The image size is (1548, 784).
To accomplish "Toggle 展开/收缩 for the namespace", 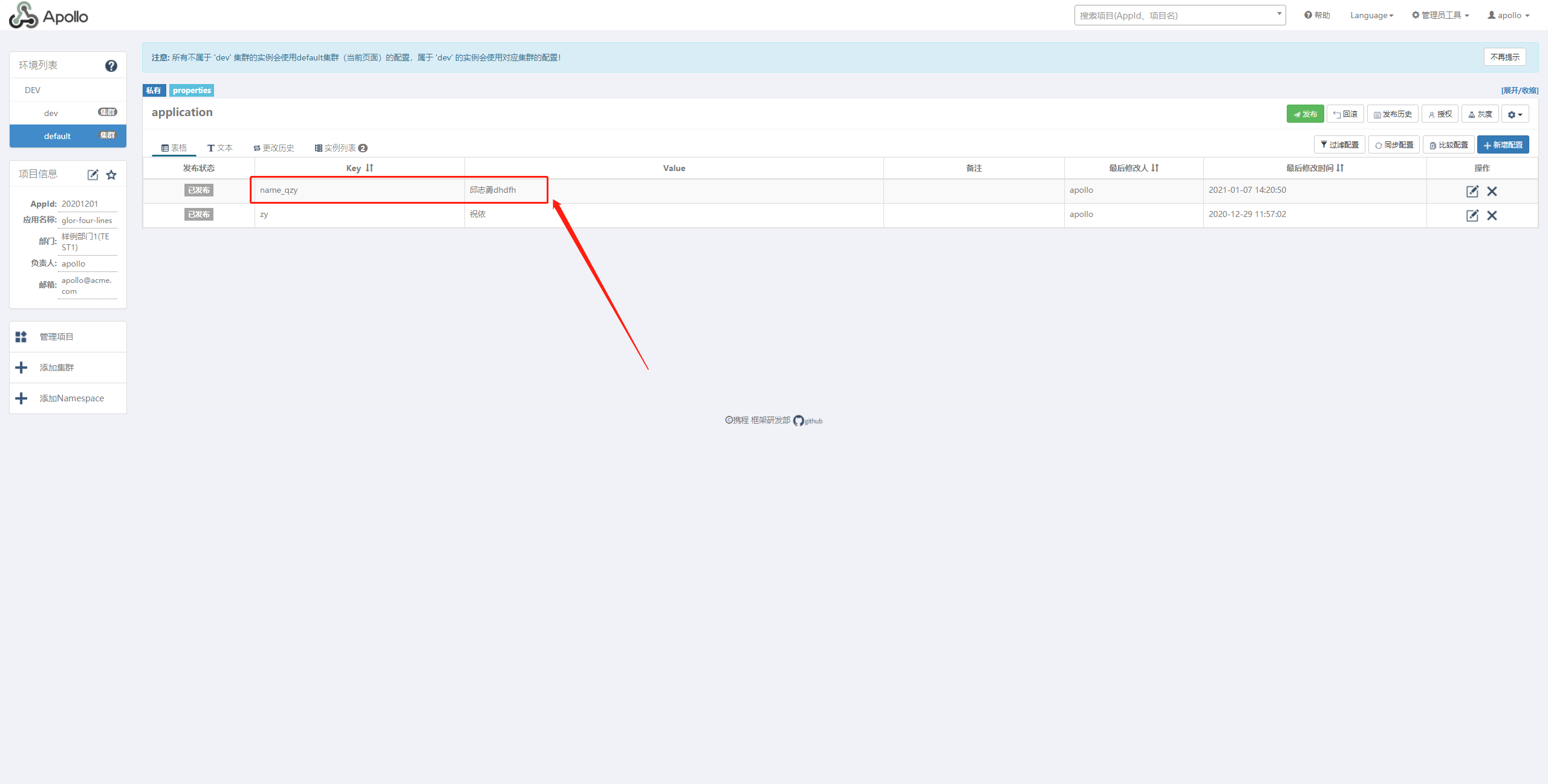I will [x=1519, y=91].
